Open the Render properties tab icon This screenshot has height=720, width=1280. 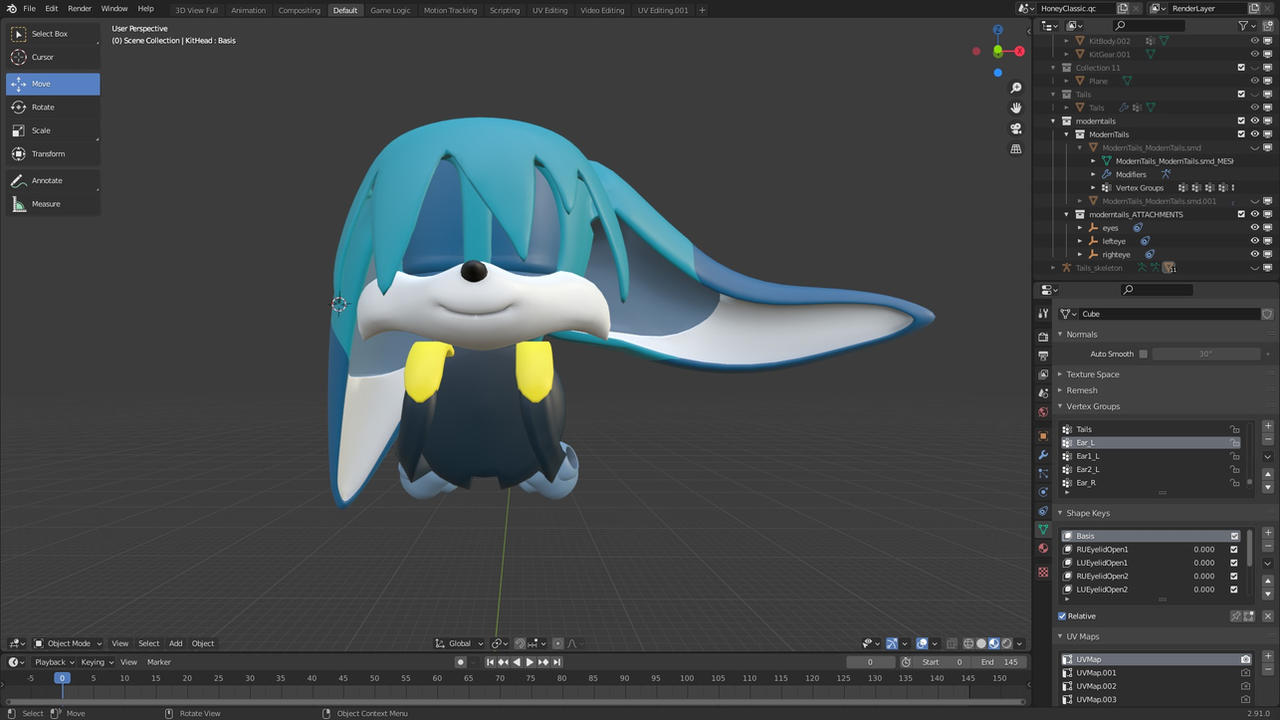coord(1043,337)
